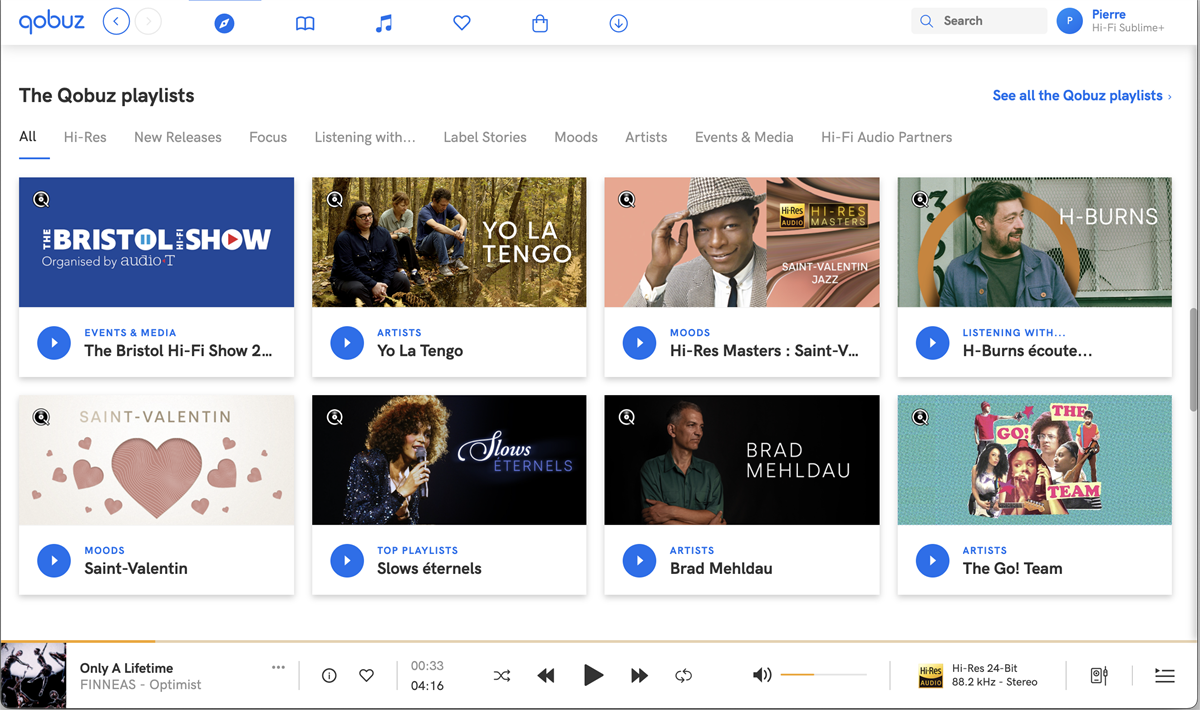Toggle repeat mode

pyautogui.click(x=683, y=676)
